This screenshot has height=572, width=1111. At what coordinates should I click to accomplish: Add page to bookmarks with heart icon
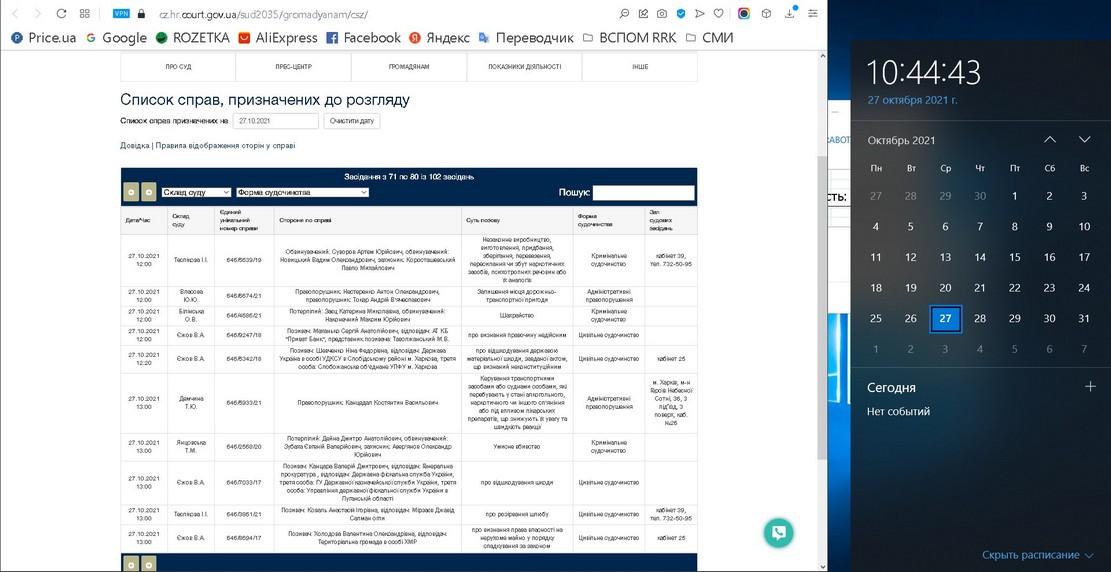point(718,13)
